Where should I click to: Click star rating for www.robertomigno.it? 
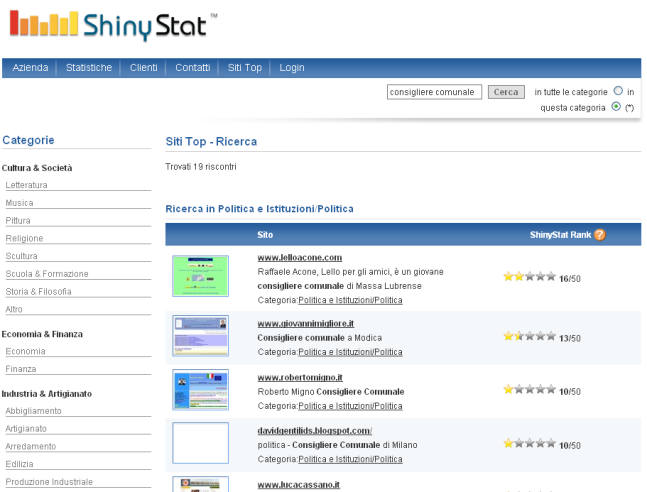tap(529, 389)
